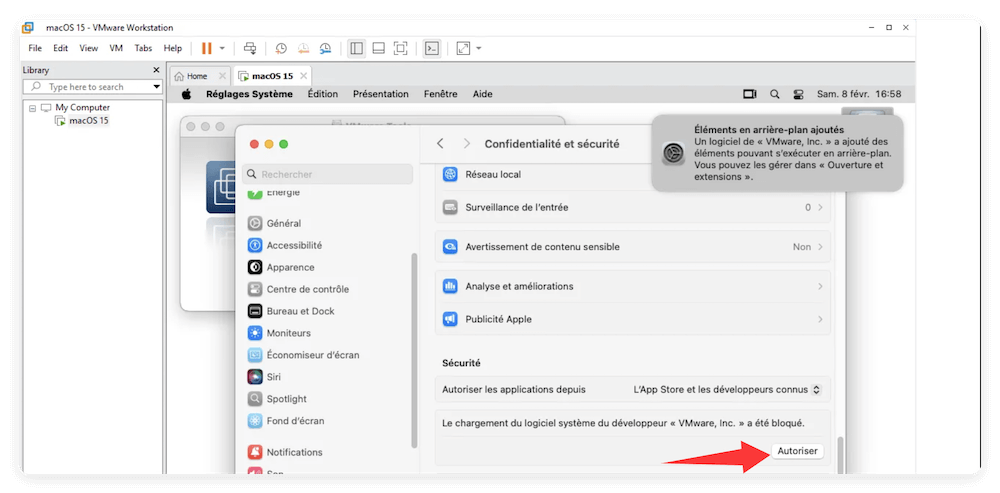Screen dimensions: 1000x493
Task: Open the Réseau local row
Action: tap(633, 174)
